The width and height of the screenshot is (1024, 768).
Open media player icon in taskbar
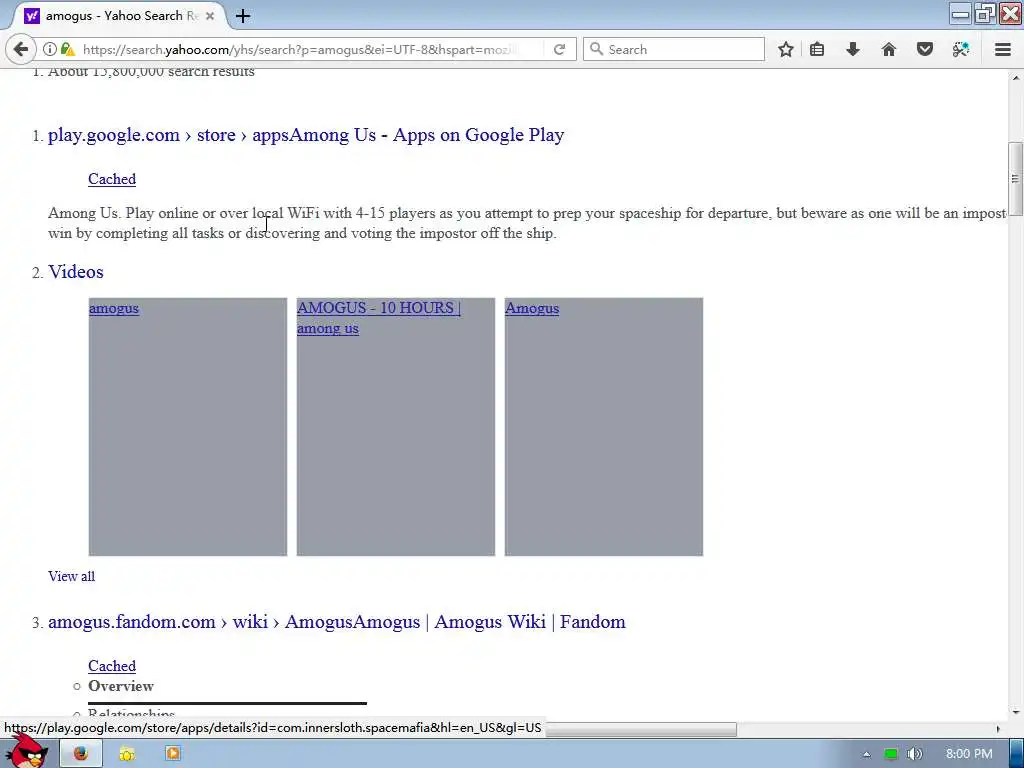(x=172, y=754)
